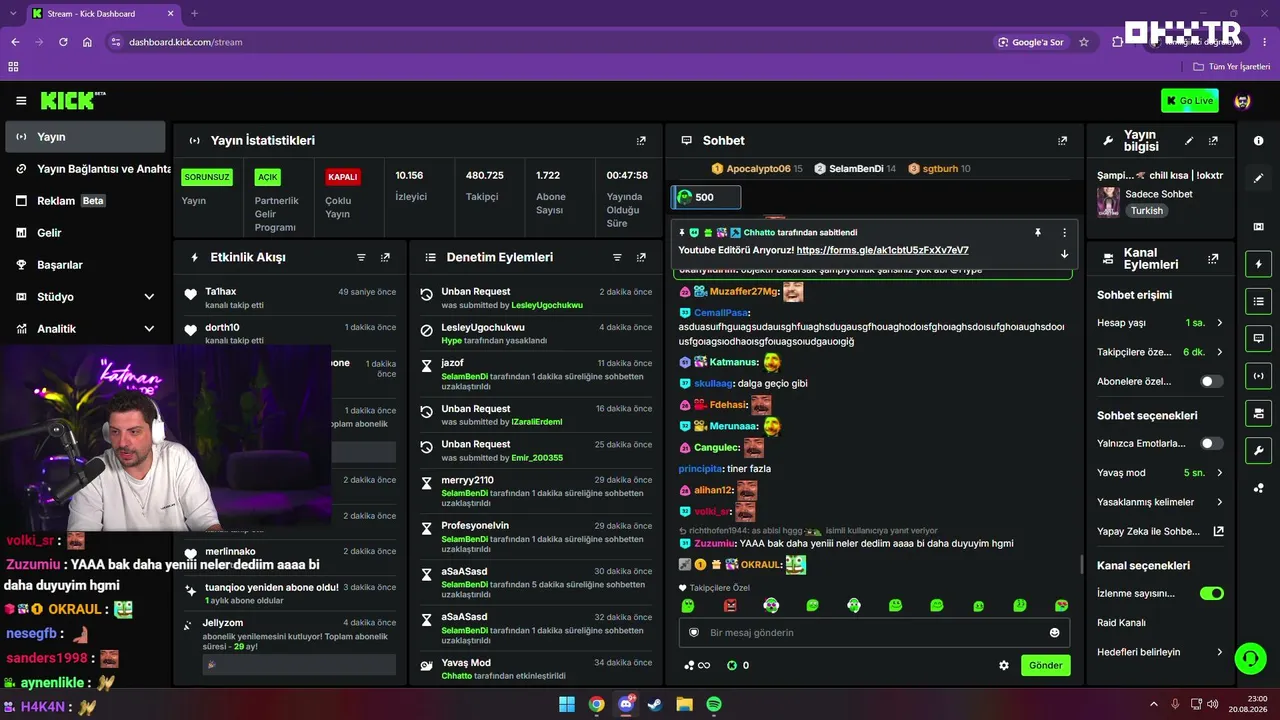This screenshot has width=1280, height=720.
Task: Click the Go Live button
Action: 1189,100
